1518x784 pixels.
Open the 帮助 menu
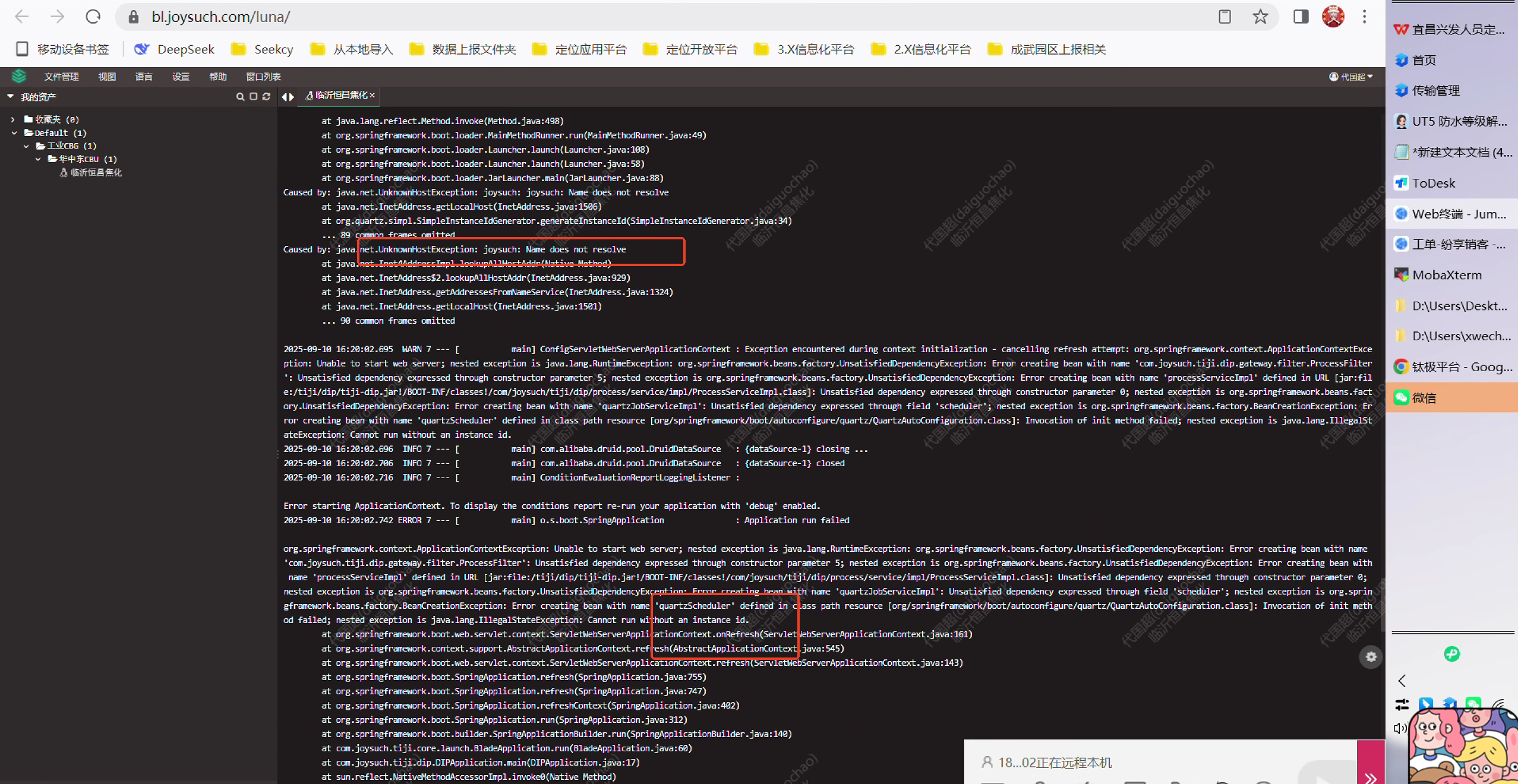(217, 77)
